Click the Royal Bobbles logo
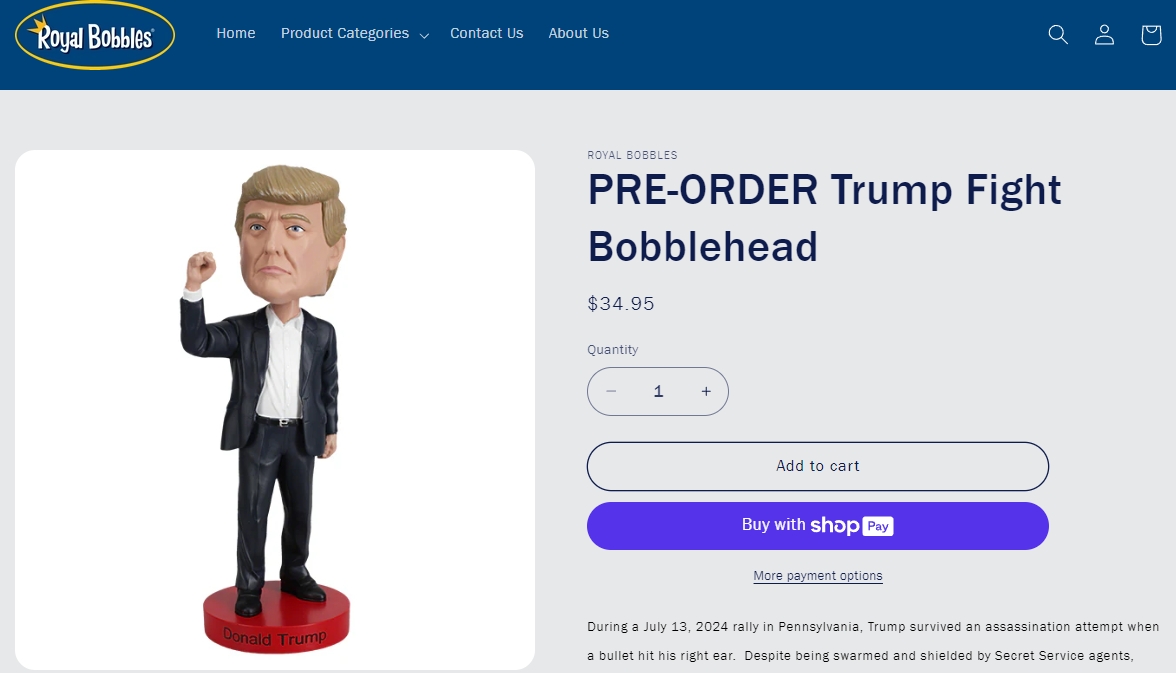1176x673 pixels. [x=94, y=35]
